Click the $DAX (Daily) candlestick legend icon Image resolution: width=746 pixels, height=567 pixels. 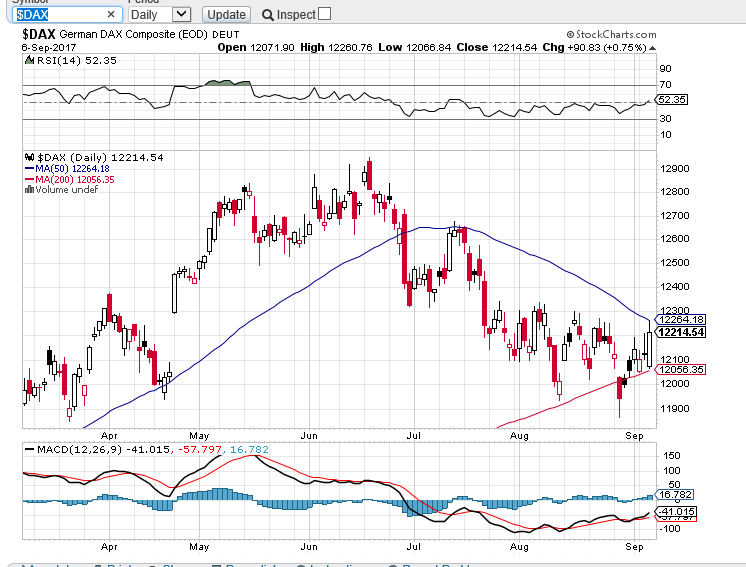pos(29,157)
